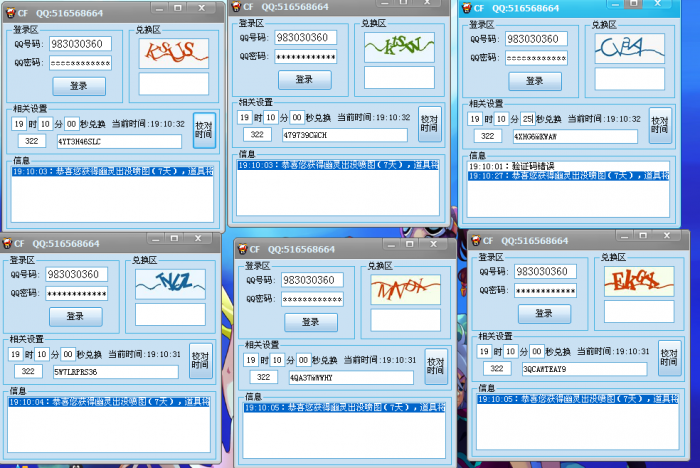Select the highlighted 19:10:27 log entry
700x468 pixels.
click(568, 176)
